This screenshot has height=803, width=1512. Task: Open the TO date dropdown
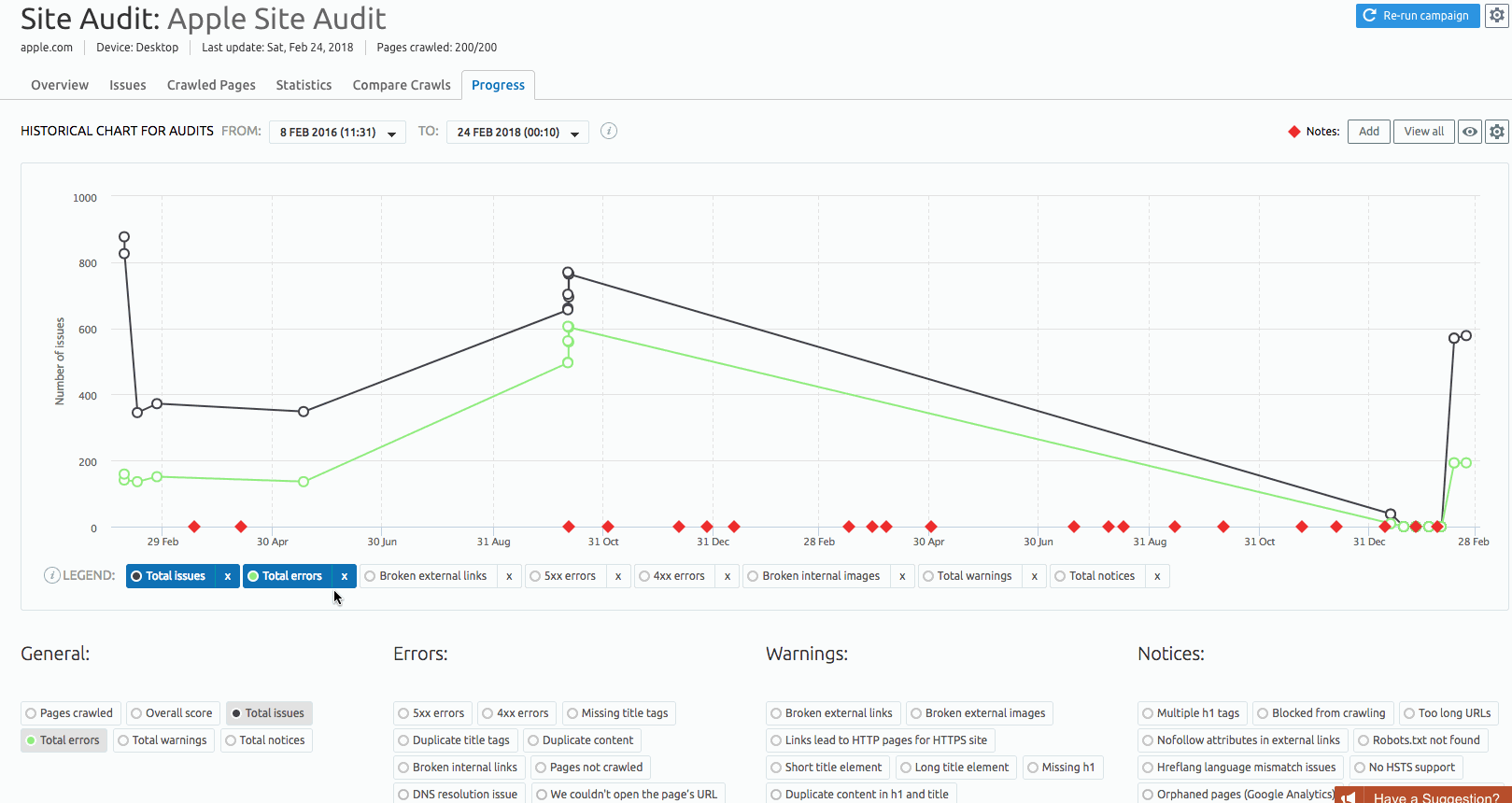517,133
